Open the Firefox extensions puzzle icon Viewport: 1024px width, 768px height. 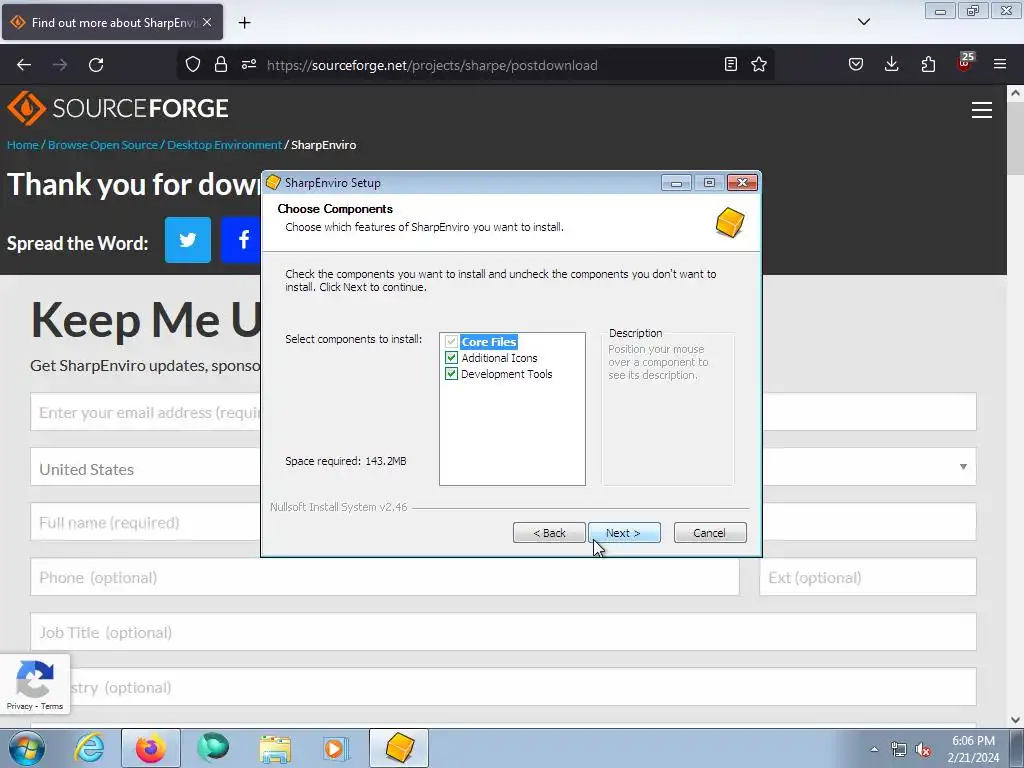click(928, 64)
